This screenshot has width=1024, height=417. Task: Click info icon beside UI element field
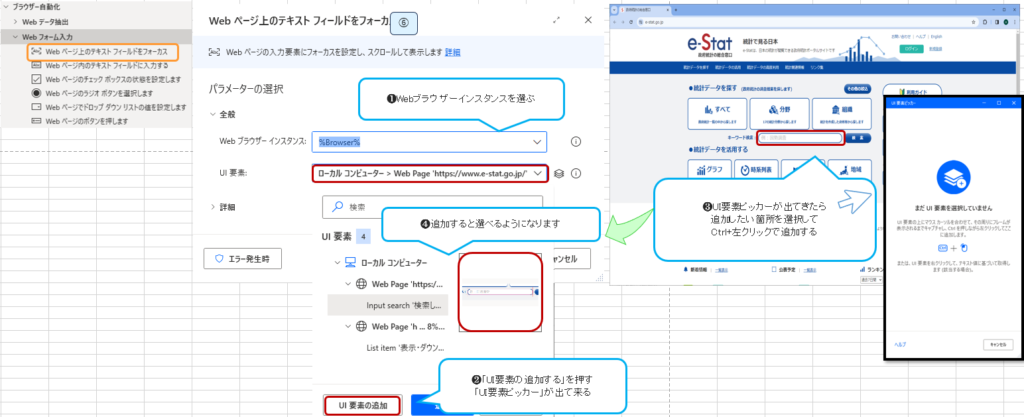tap(576, 173)
